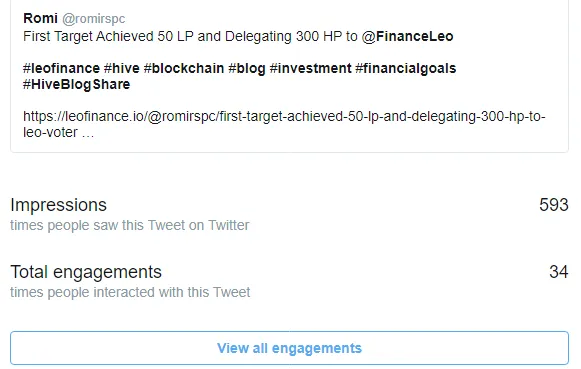Click the #blog hashtag
The width and height of the screenshot is (581, 369).
(x=247, y=69)
